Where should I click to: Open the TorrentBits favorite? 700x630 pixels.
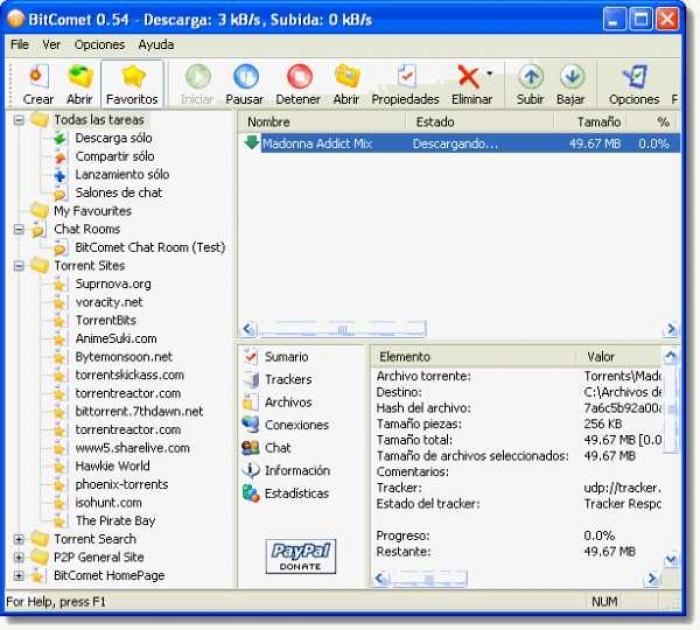[106, 320]
